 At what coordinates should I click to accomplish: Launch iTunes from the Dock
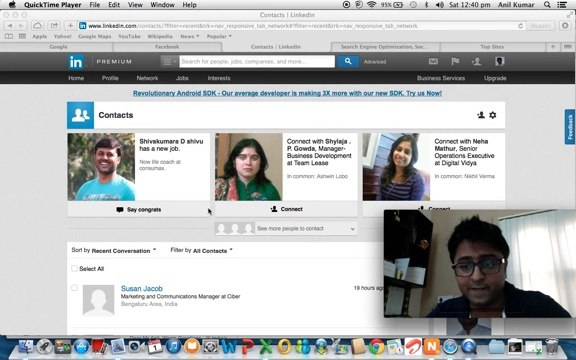[x=173, y=346]
